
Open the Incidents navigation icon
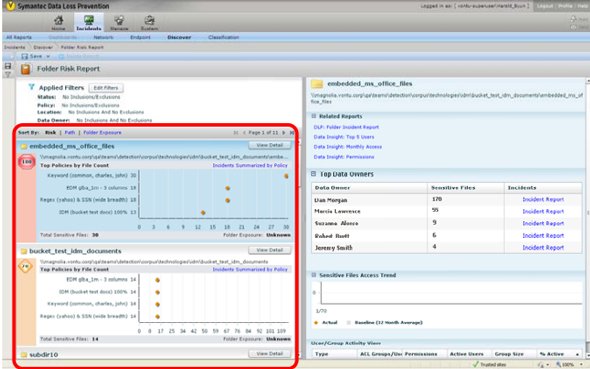pos(89,23)
